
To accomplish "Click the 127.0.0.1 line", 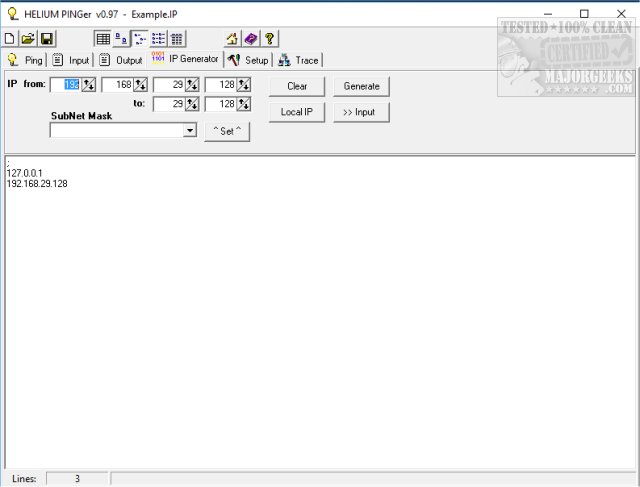I will pos(24,173).
